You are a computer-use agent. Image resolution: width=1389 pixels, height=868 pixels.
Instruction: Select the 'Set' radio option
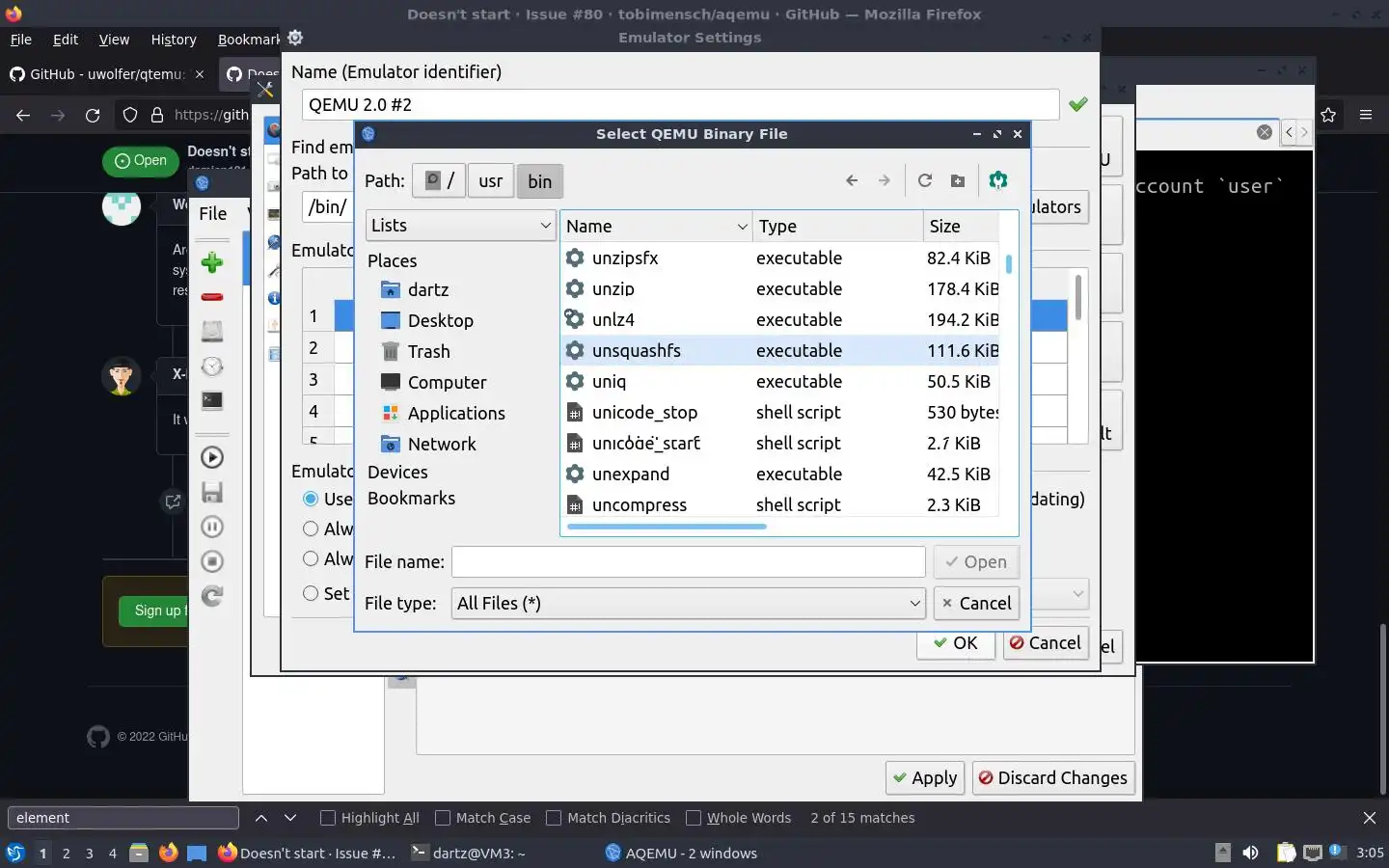click(x=311, y=593)
